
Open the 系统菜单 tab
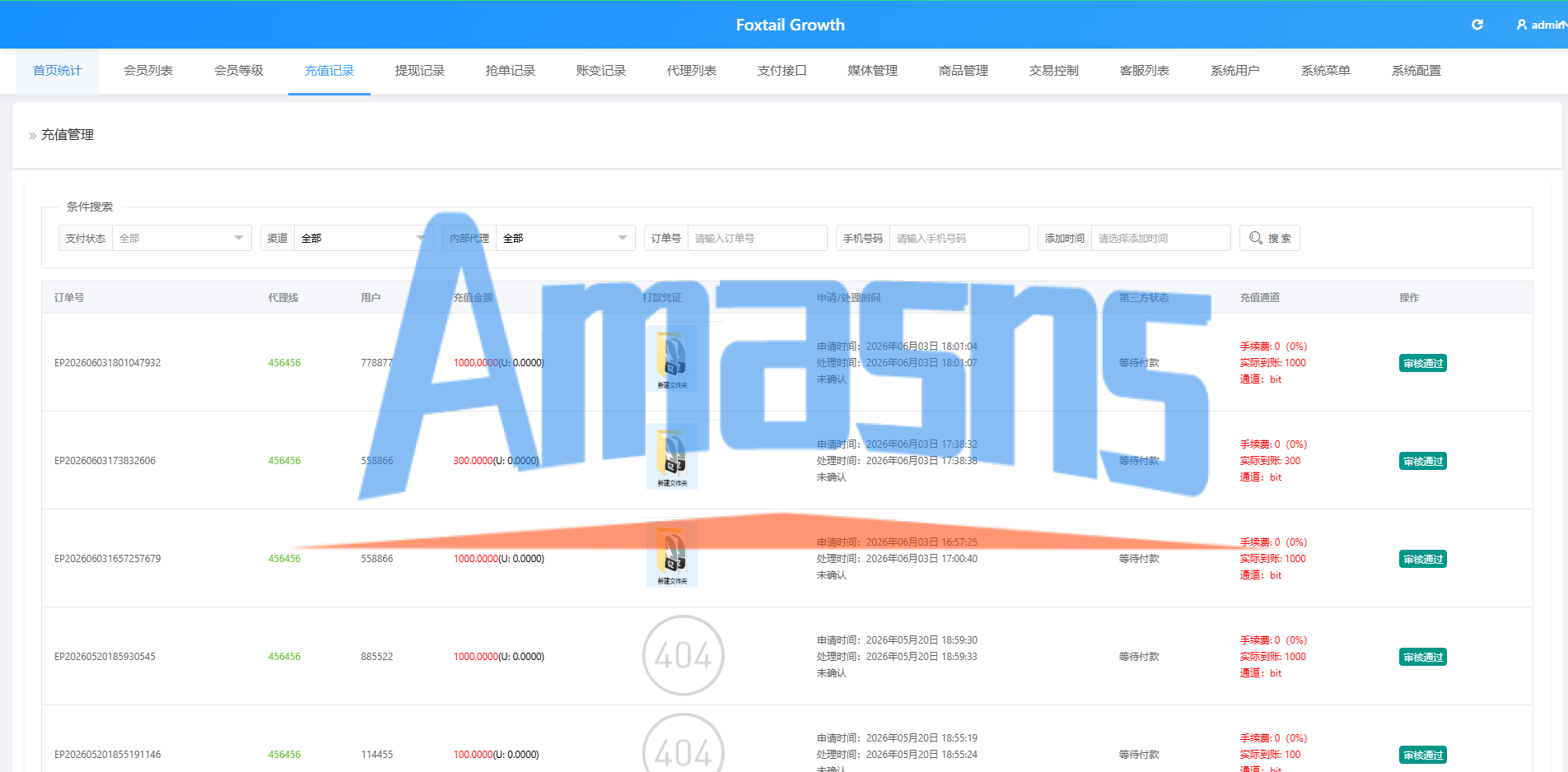[x=1326, y=71]
